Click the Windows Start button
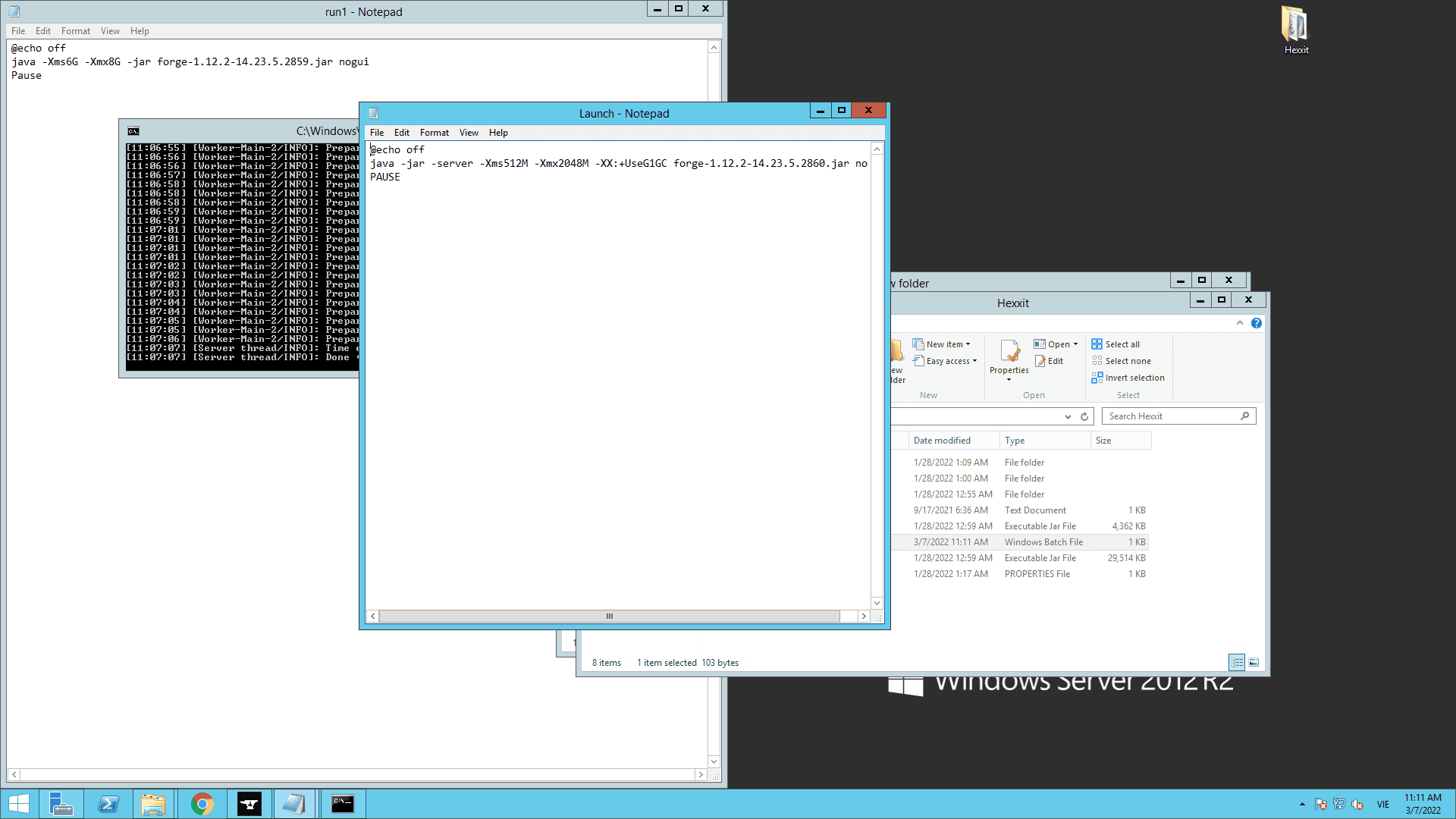 click(x=18, y=804)
